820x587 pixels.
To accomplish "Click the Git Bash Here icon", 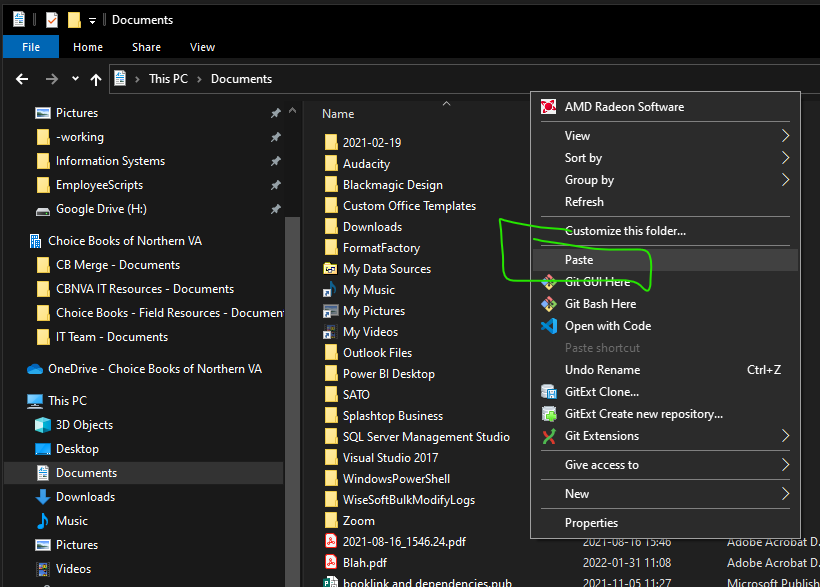I will pyautogui.click(x=549, y=304).
